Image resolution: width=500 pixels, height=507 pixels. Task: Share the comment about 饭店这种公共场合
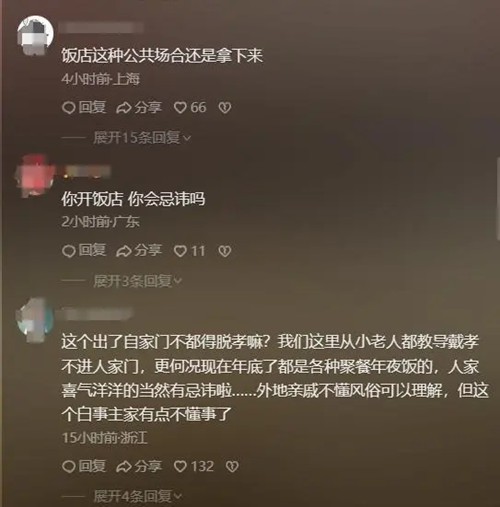click(139, 107)
